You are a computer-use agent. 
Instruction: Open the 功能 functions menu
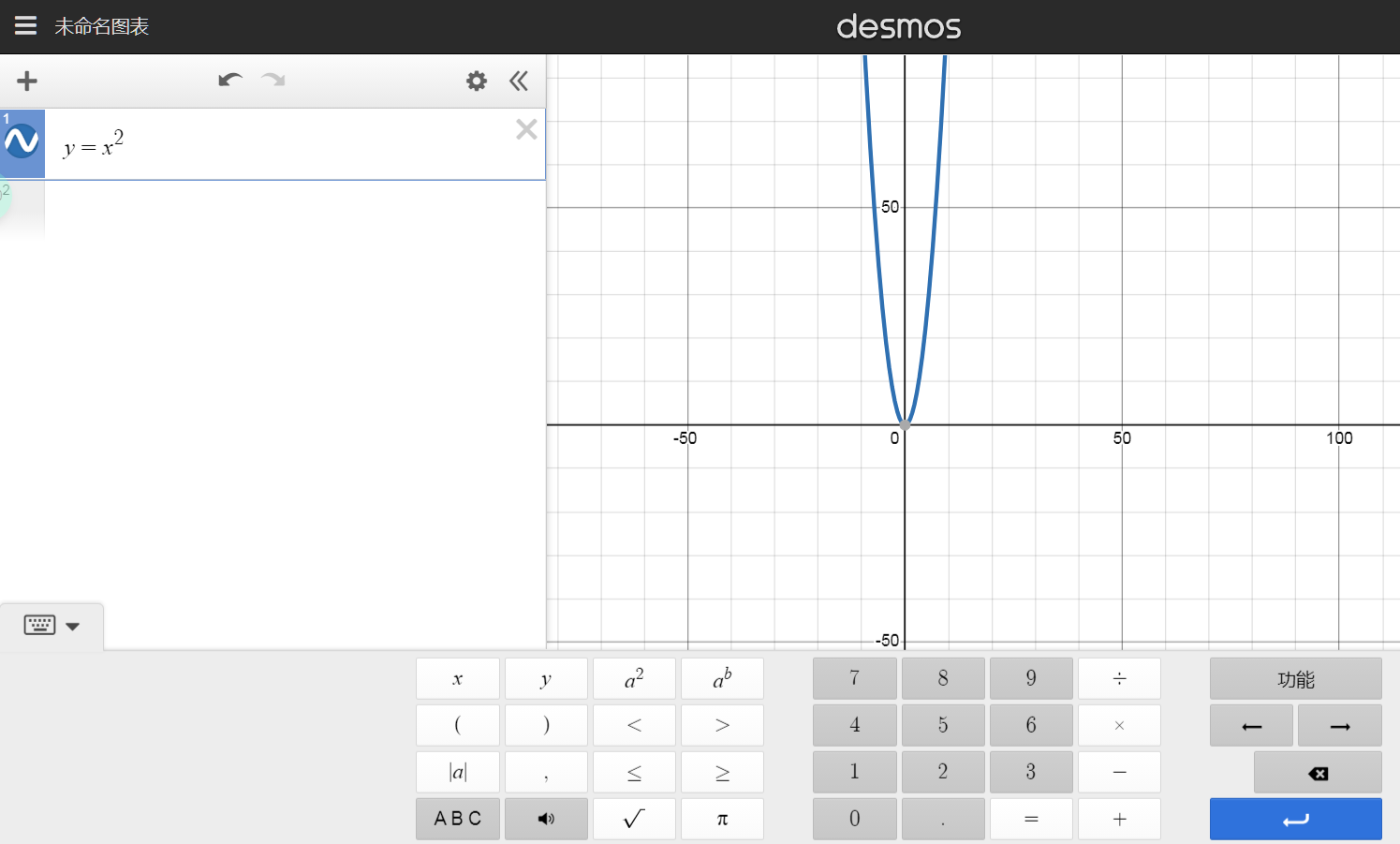coord(1296,679)
